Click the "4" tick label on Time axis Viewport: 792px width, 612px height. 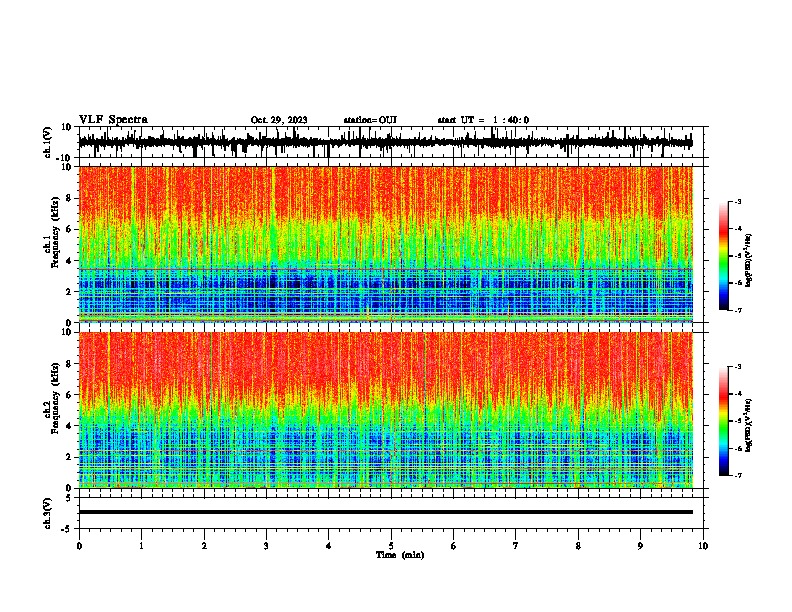(x=328, y=546)
